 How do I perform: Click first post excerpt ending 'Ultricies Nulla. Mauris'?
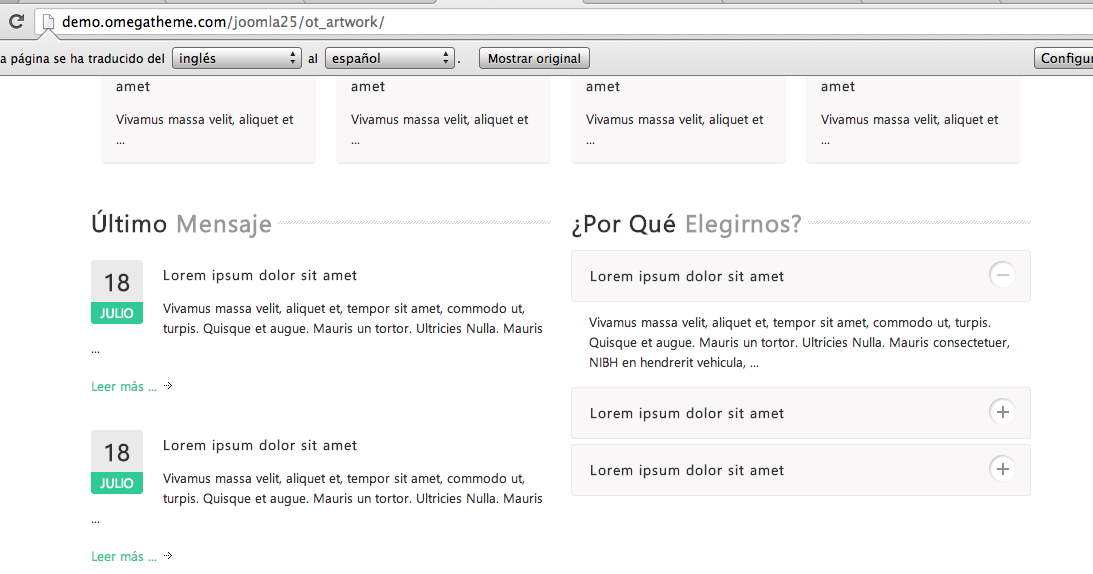tap(353, 319)
